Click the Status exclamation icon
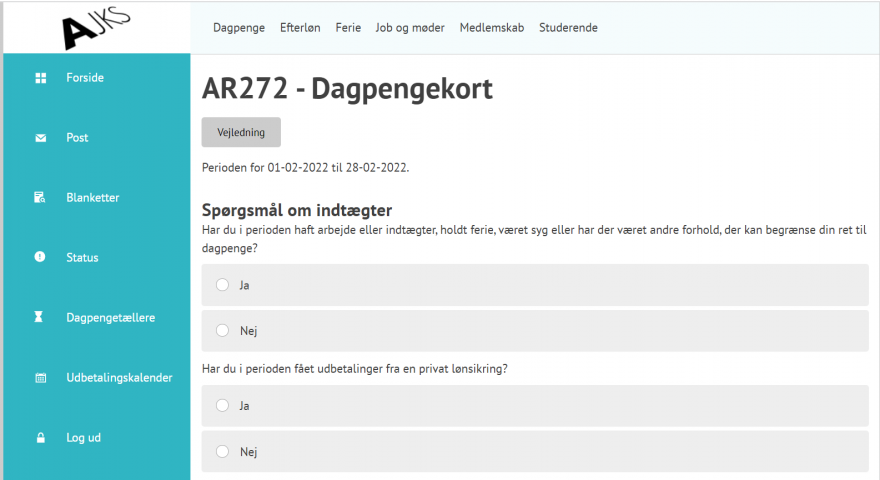 tap(40, 257)
